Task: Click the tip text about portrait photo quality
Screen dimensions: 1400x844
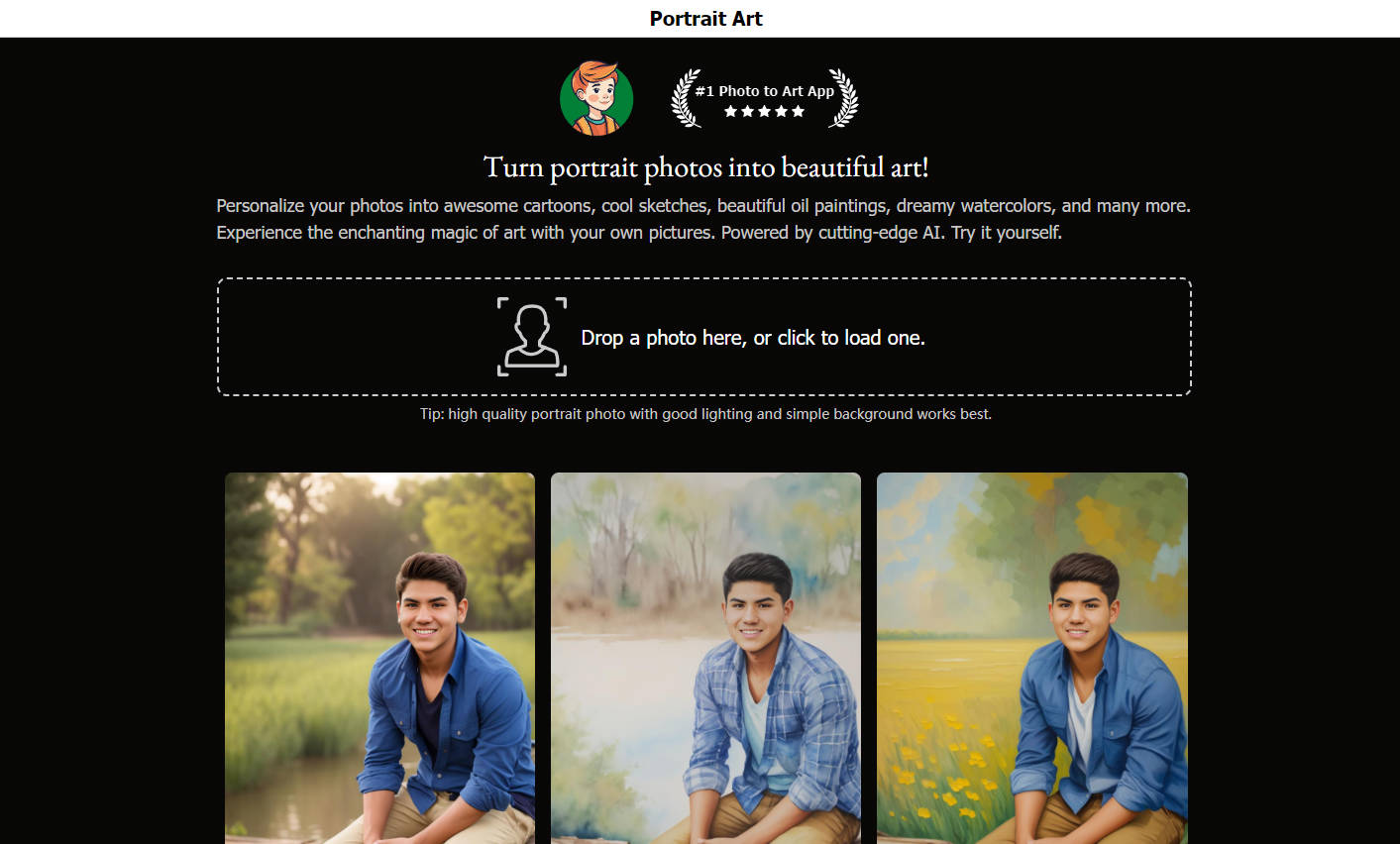Action: click(705, 414)
